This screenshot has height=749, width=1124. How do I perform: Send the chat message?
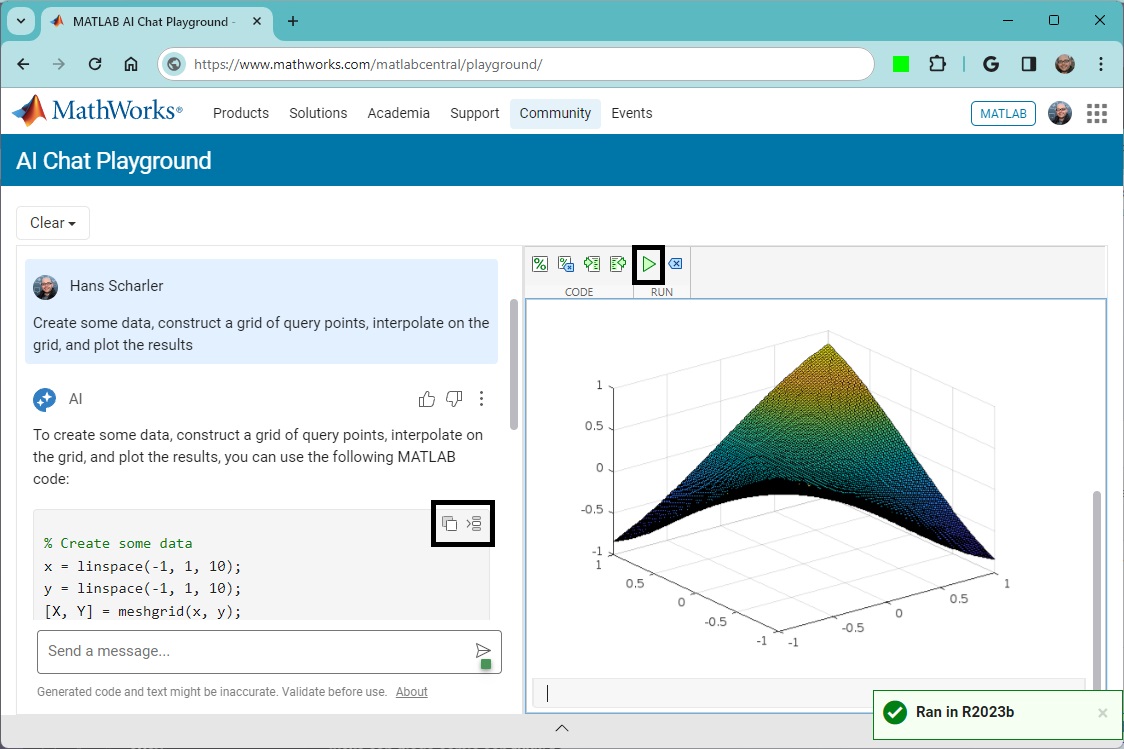tap(483, 651)
